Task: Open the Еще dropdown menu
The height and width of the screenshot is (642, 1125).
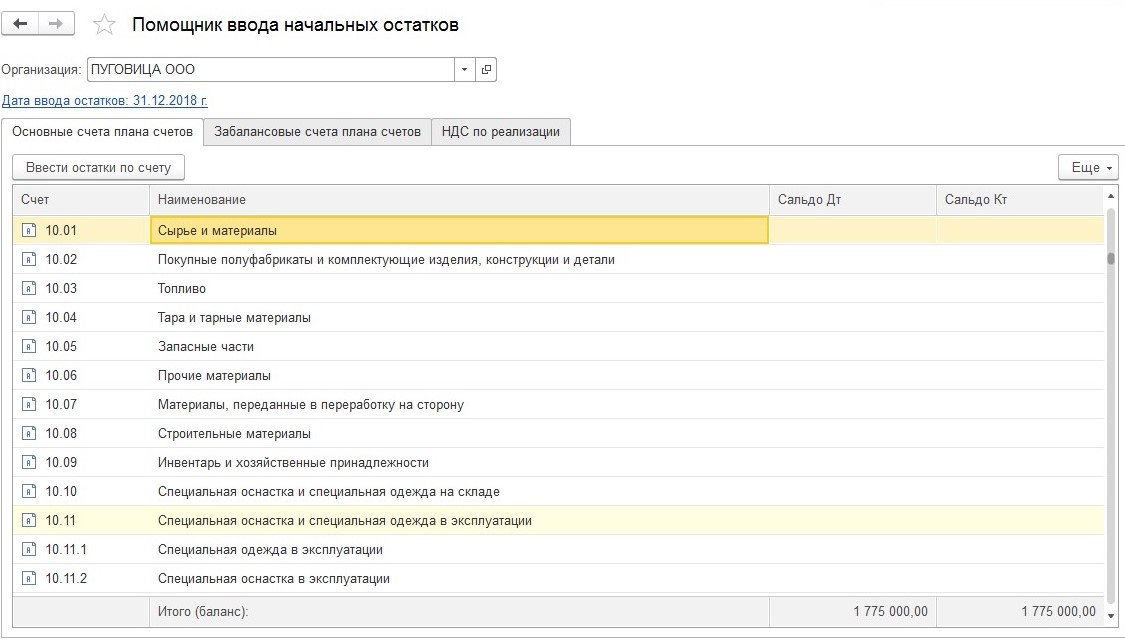Action: pos(1087,167)
